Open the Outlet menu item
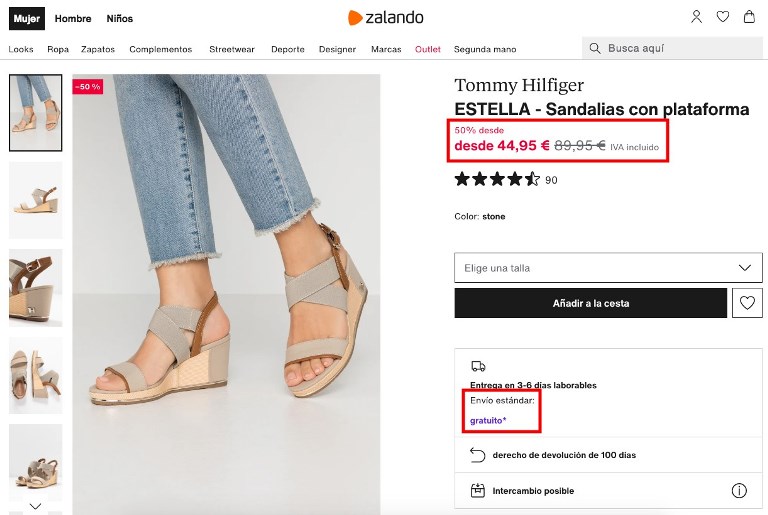This screenshot has height=515, width=768. tap(428, 49)
